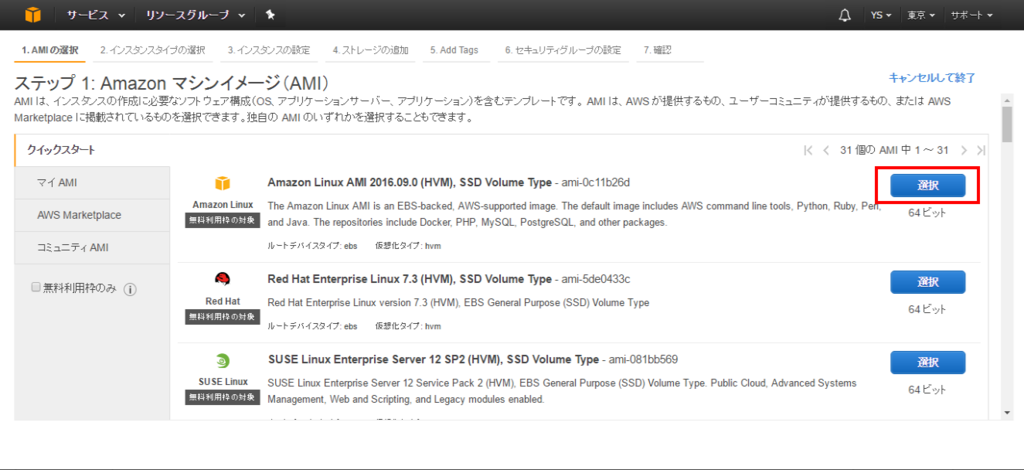The height and width of the screenshot is (470, 1024).
Task: Go to 4. ストレージの追加 tab
Action: click(x=370, y=50)
